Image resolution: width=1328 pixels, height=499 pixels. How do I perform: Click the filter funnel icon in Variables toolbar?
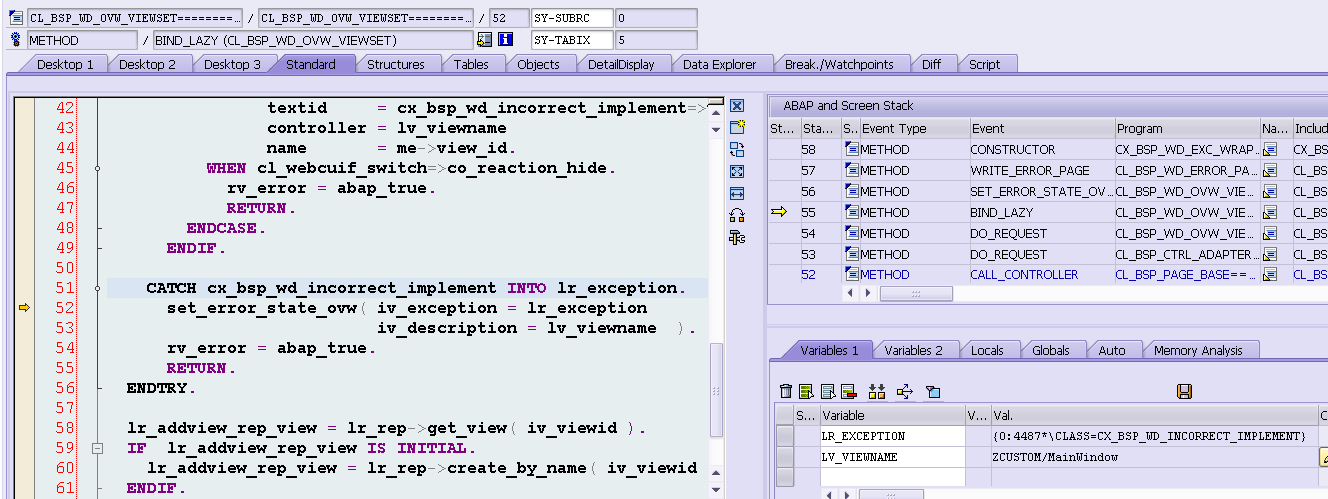pyautogui.click(x=933, y=391)
